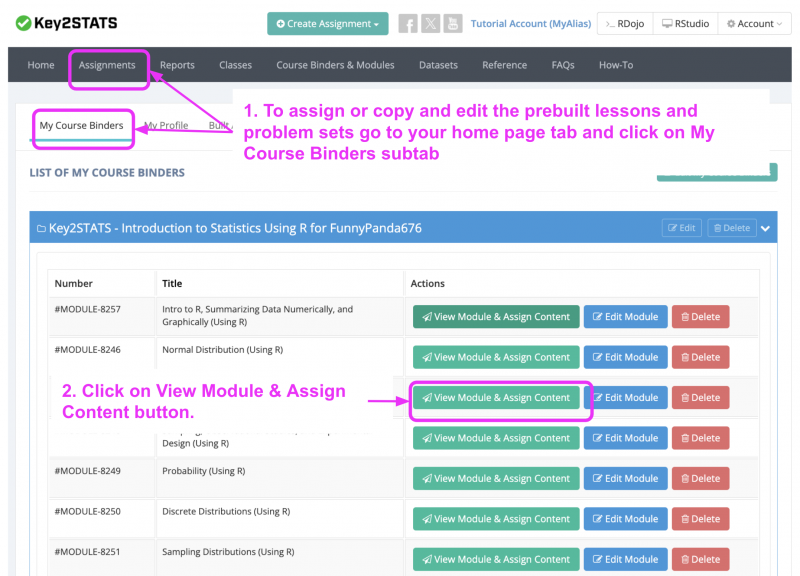Delete the Discrete Distributions module
The height and width of the screenshot is (576, 800).
tap(701, 519)
